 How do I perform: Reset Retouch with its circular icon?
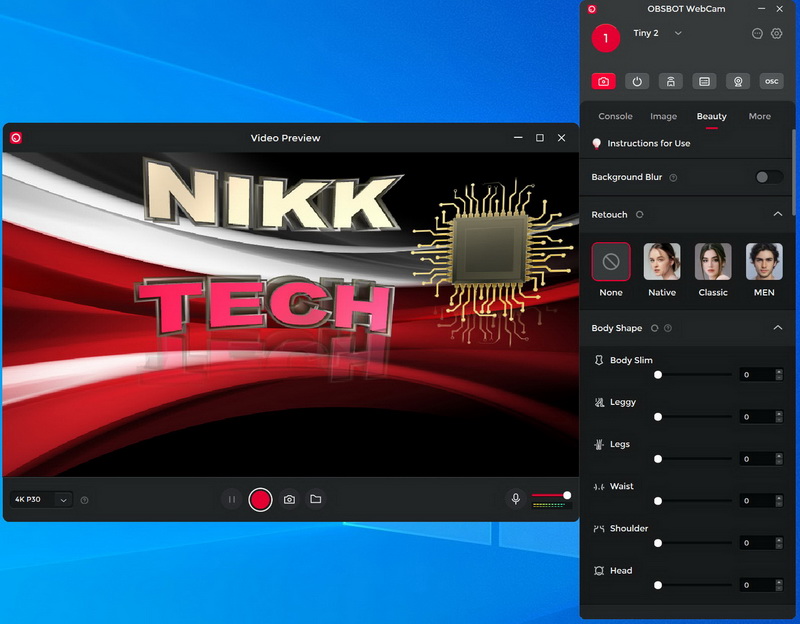pyautogui.click(x=639, y=215)
